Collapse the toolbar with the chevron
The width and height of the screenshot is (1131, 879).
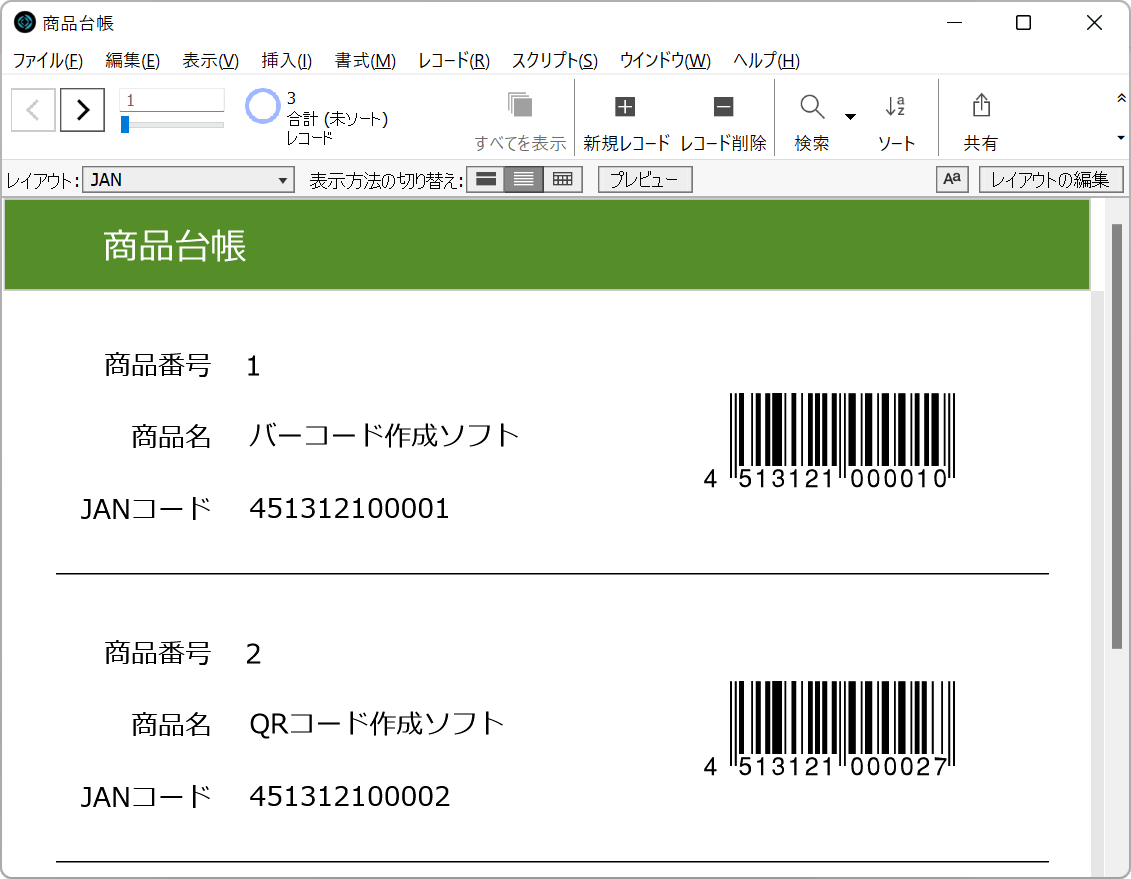(1121, 99)
